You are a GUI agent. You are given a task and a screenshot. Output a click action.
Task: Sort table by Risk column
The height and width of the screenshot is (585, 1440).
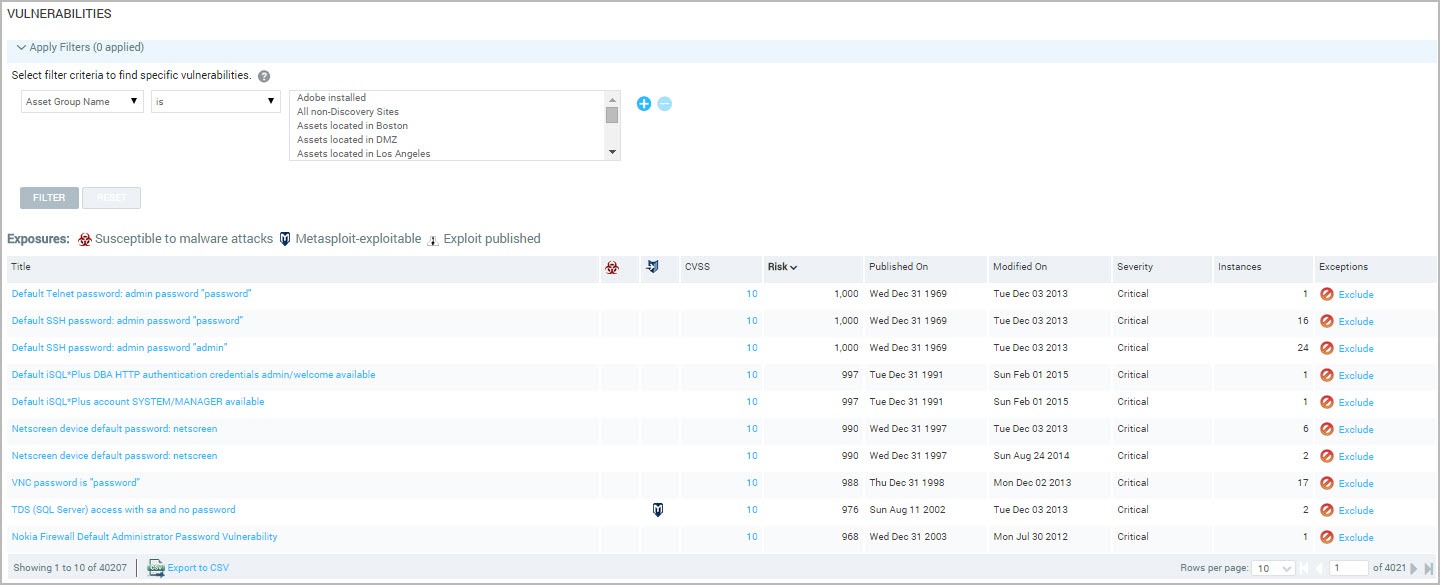pyautogui.click(x=782, y=267)
